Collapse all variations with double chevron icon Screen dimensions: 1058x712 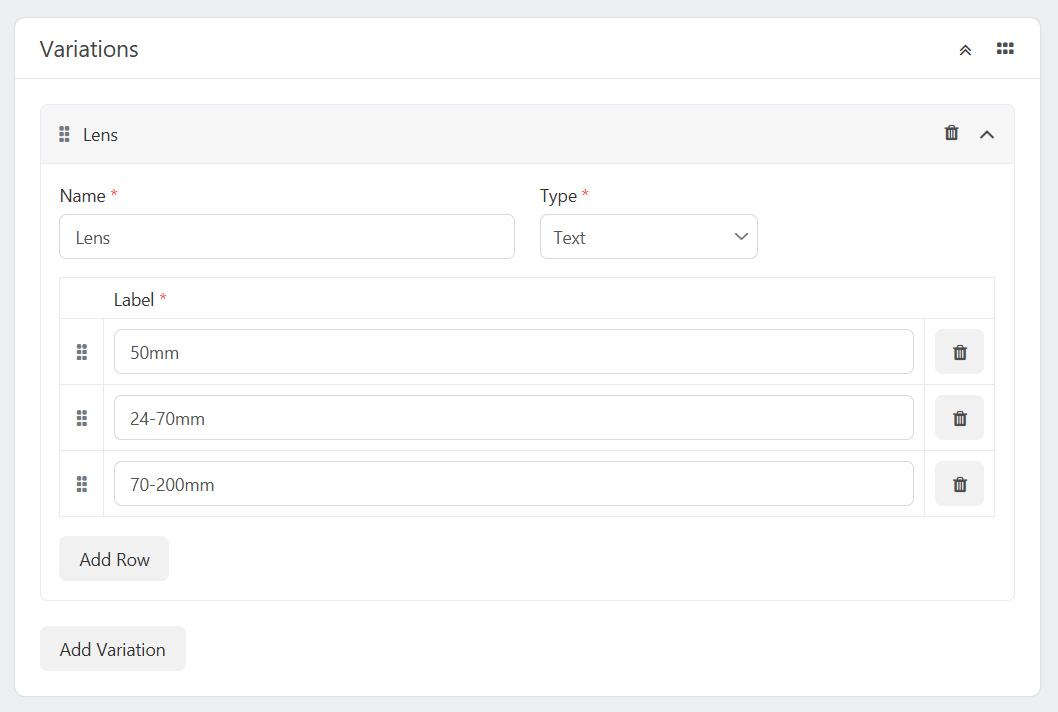click(965, 50)
